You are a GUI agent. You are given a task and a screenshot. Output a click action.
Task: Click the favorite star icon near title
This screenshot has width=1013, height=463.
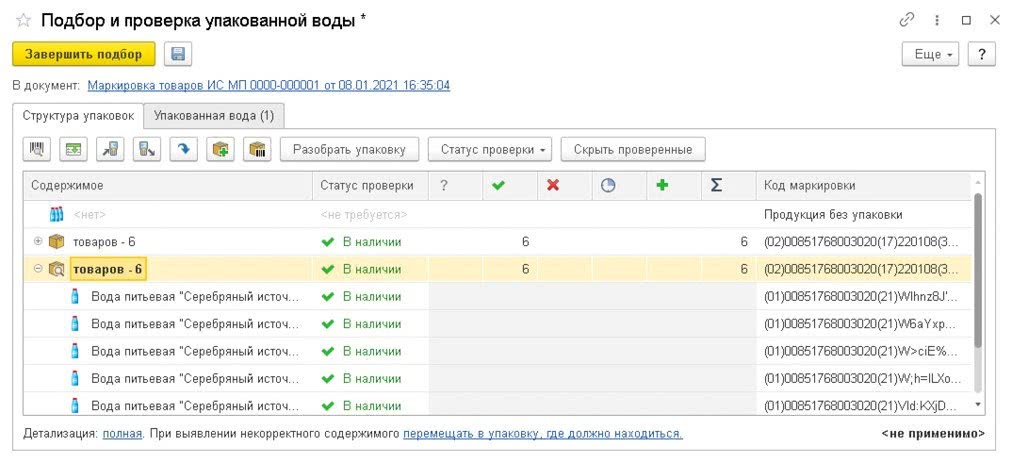pos(23,20)
